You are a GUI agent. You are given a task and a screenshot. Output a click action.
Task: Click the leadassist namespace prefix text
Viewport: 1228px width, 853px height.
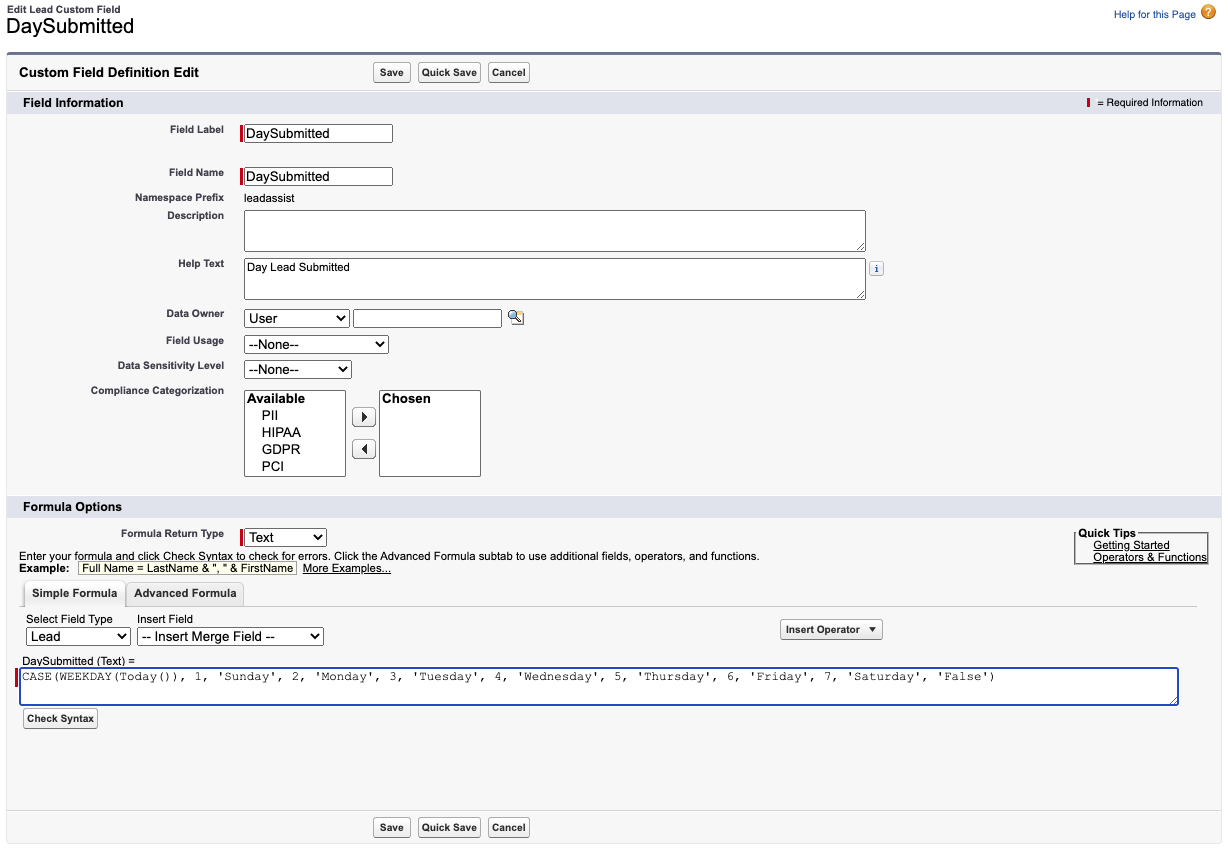[x=270, y=198]
